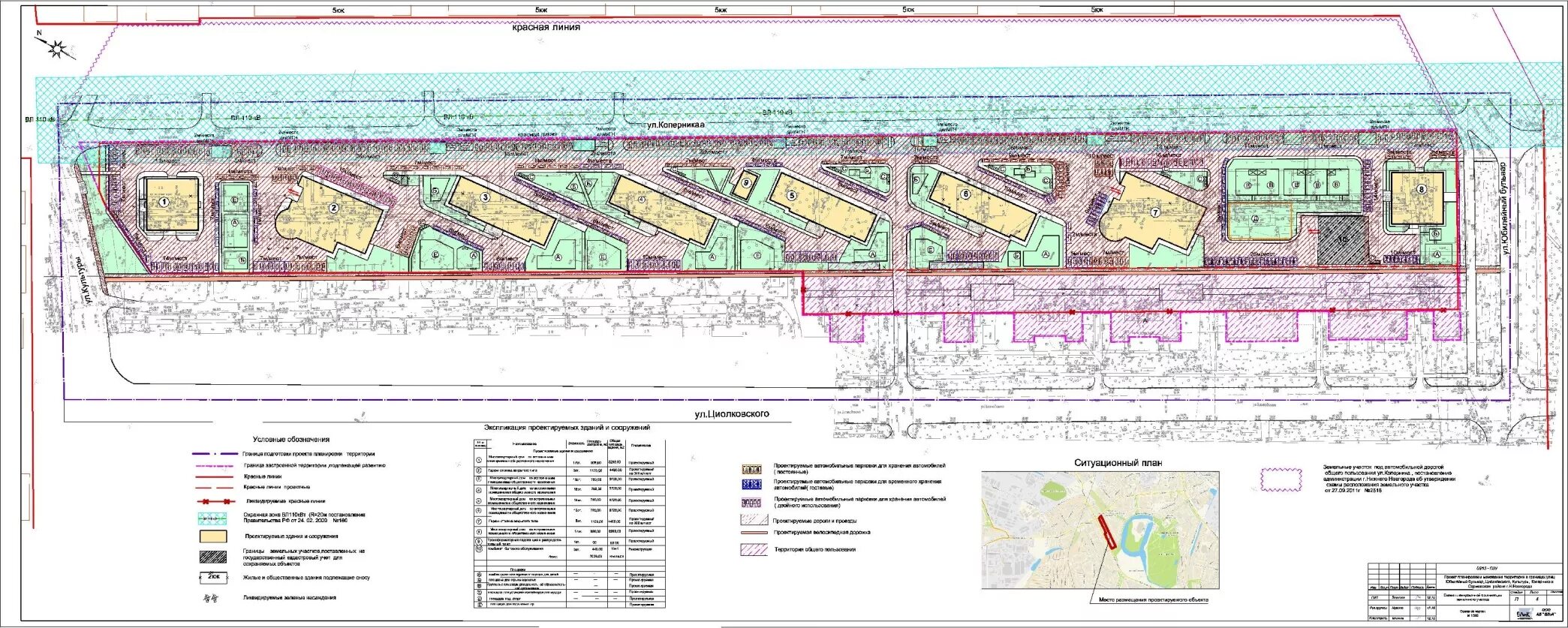The image size is (1568, 628).
Task: Click 'Экспликация проектируемых зданий и сооружений' heading
Action: [x=567, y=428]
